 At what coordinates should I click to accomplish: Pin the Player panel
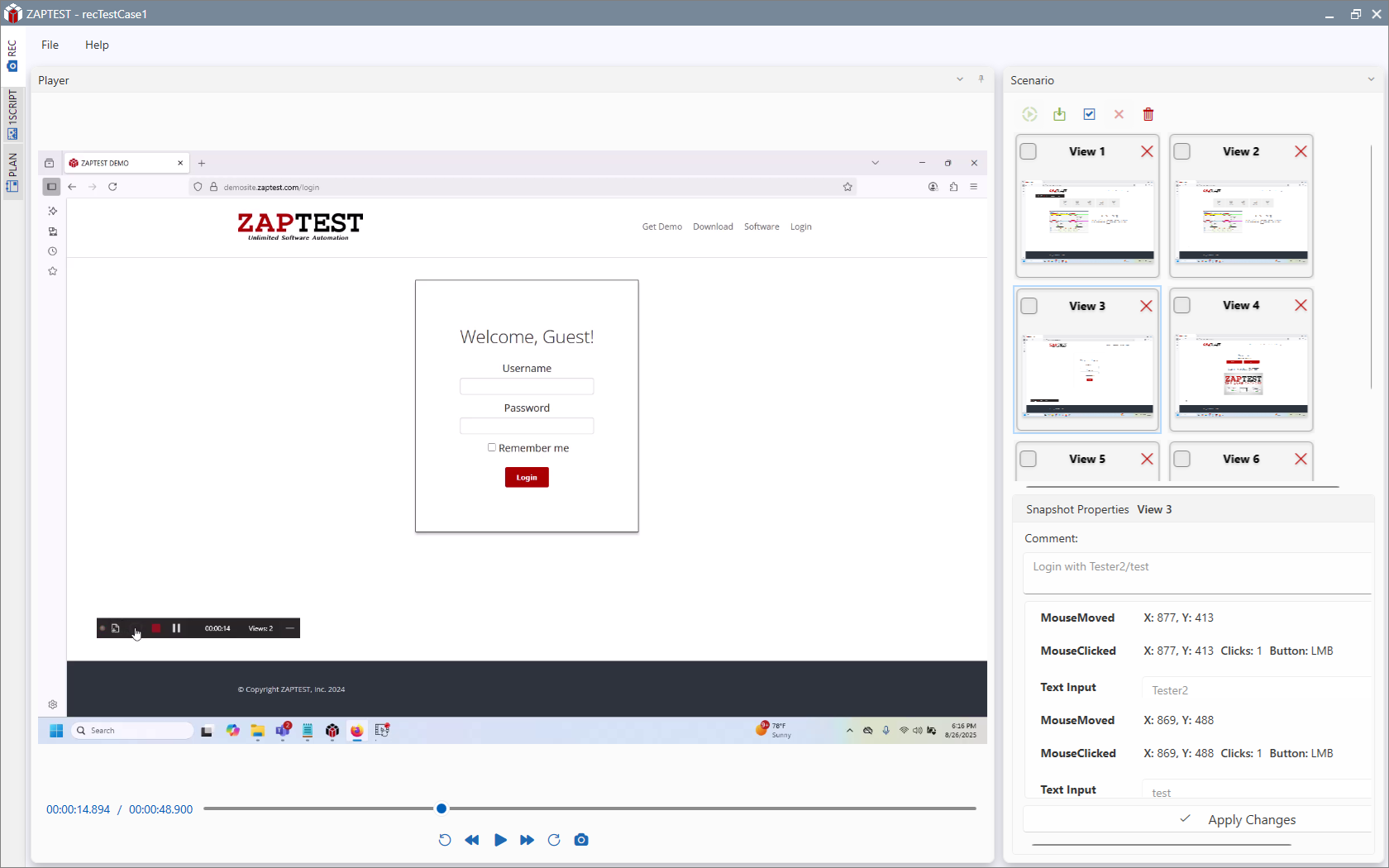[981, 79]
